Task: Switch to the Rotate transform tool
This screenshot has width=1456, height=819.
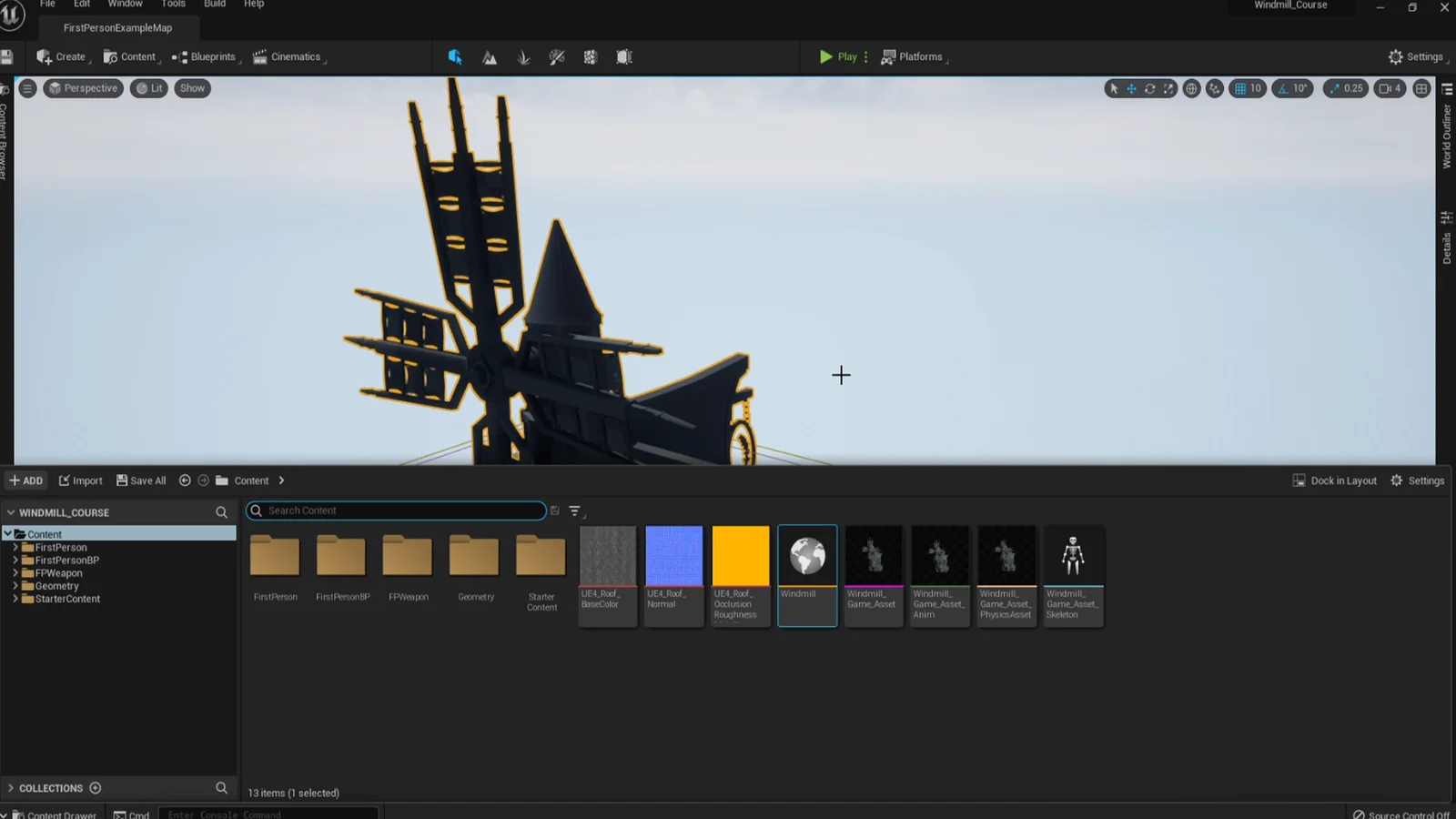Action: (1149, 88)
